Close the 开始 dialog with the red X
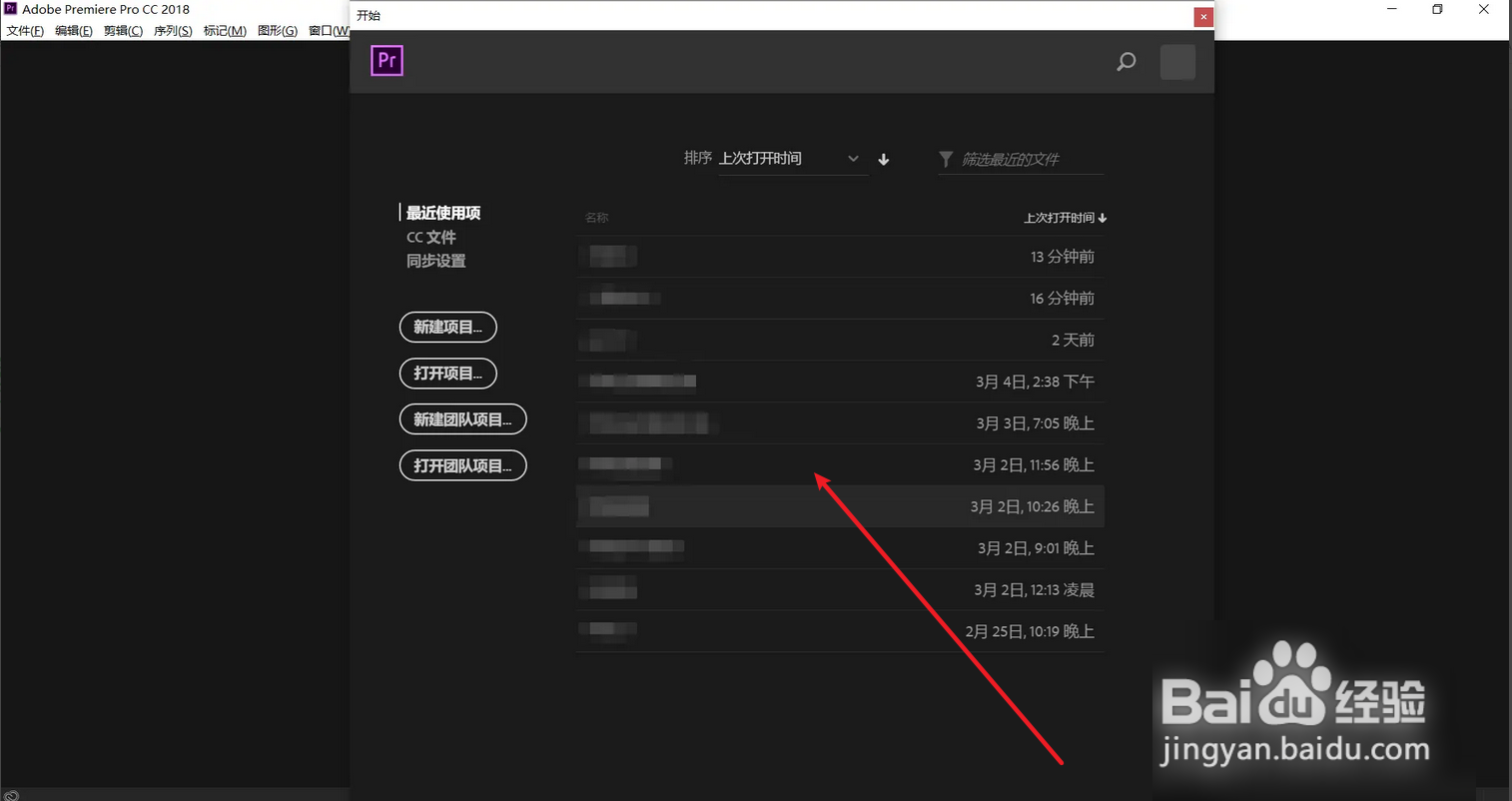This screenshot has height=801, width=1512. pos(1203,16)
